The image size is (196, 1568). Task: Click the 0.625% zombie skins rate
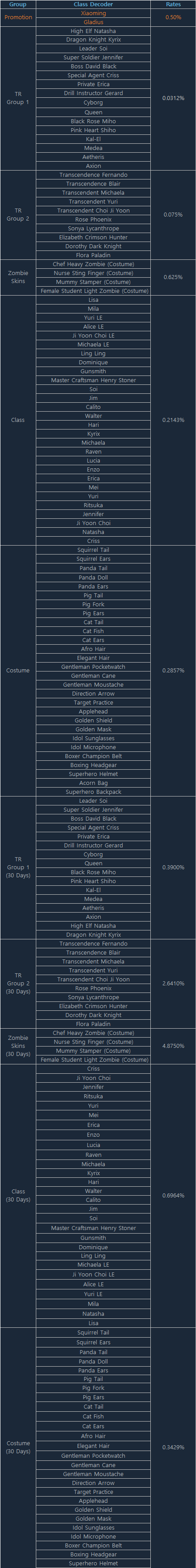(174, 277)
